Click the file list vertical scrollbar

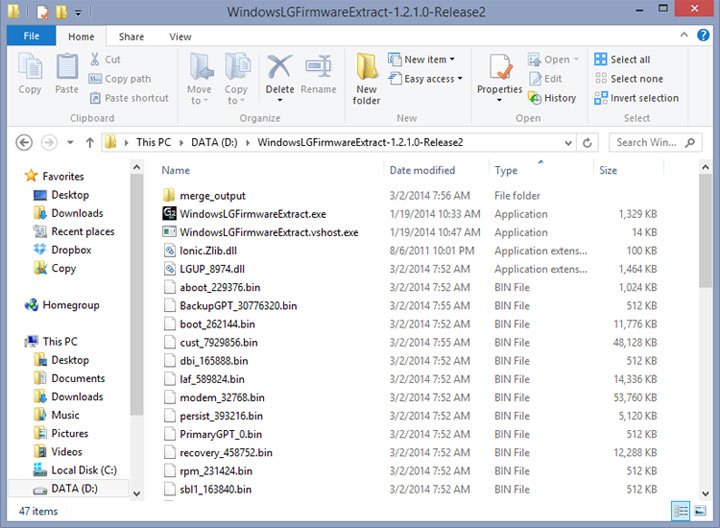[705, 232]
